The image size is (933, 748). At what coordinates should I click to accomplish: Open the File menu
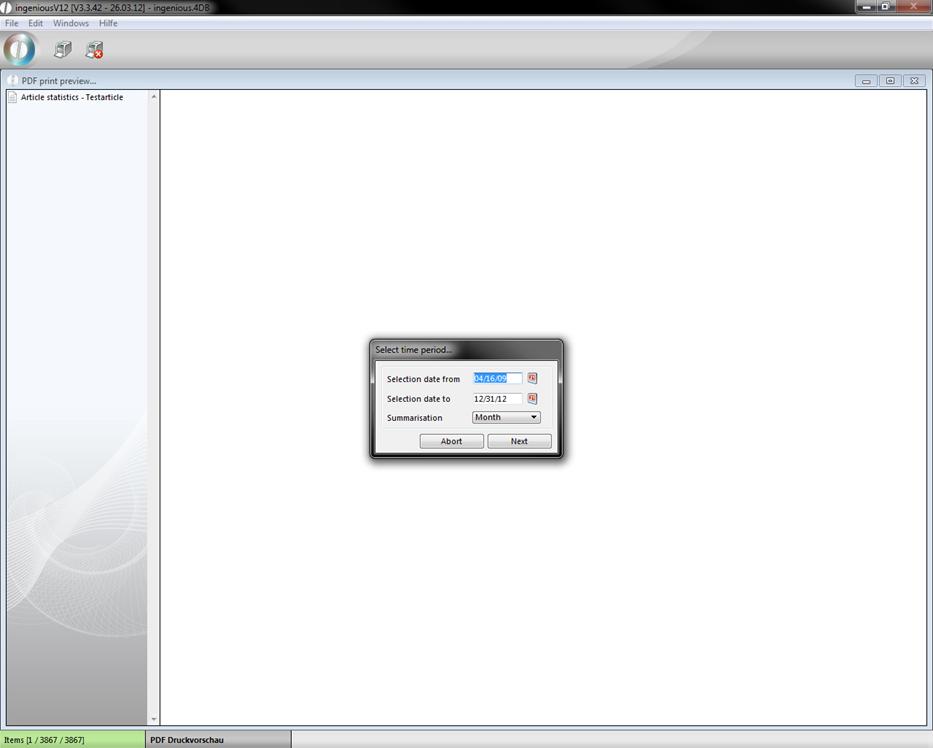click(12, 23)
